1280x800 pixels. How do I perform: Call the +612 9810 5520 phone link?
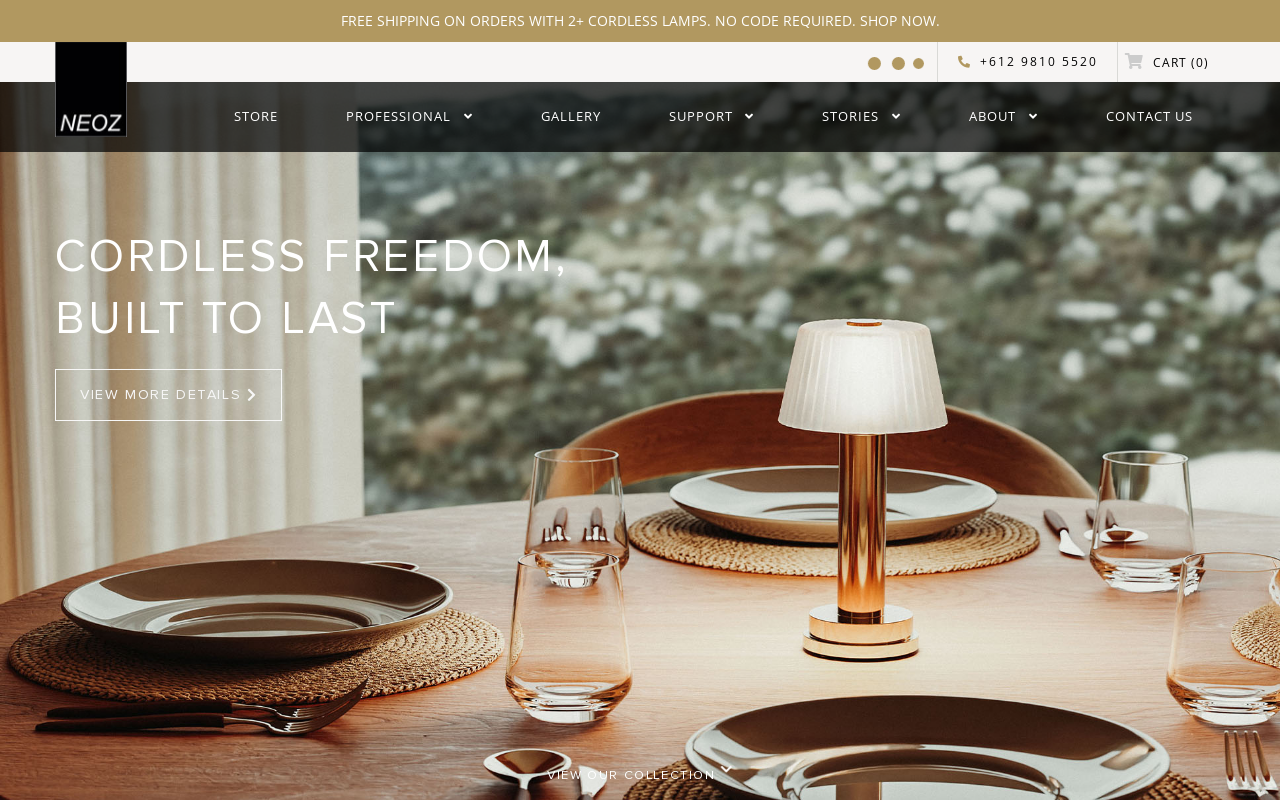1038,62
